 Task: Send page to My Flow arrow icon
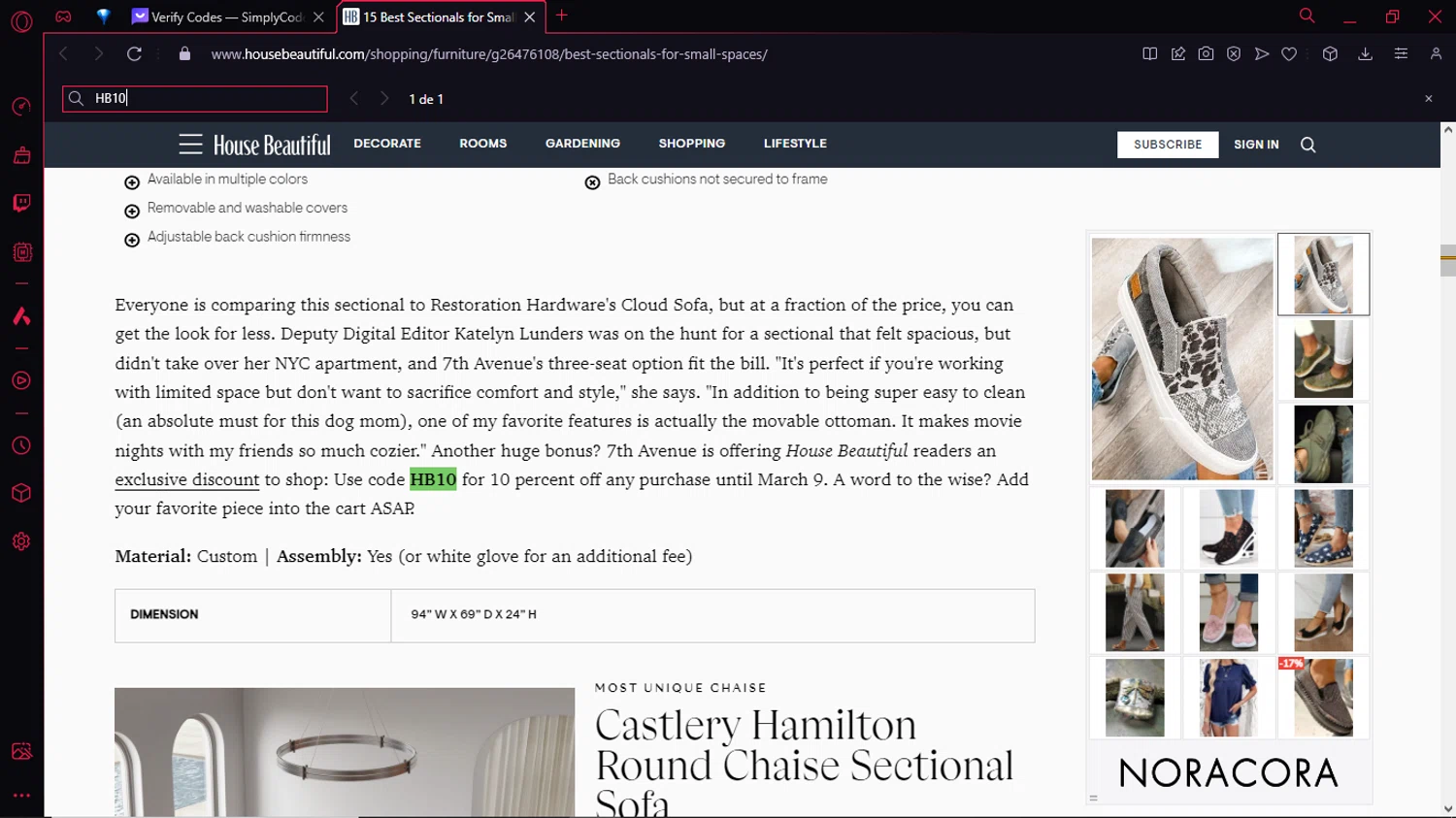point(1261,54)
